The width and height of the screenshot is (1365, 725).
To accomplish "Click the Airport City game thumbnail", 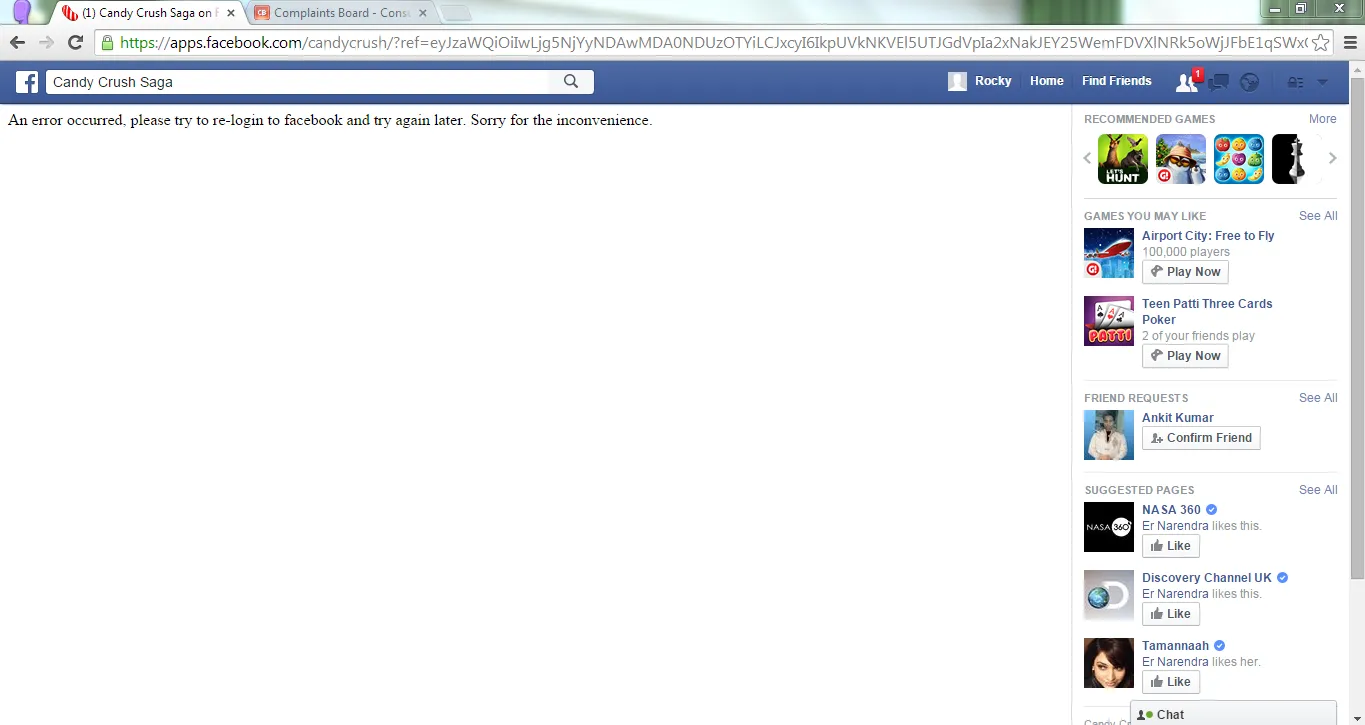I will pyautogui.click(x=1109, y=253).
